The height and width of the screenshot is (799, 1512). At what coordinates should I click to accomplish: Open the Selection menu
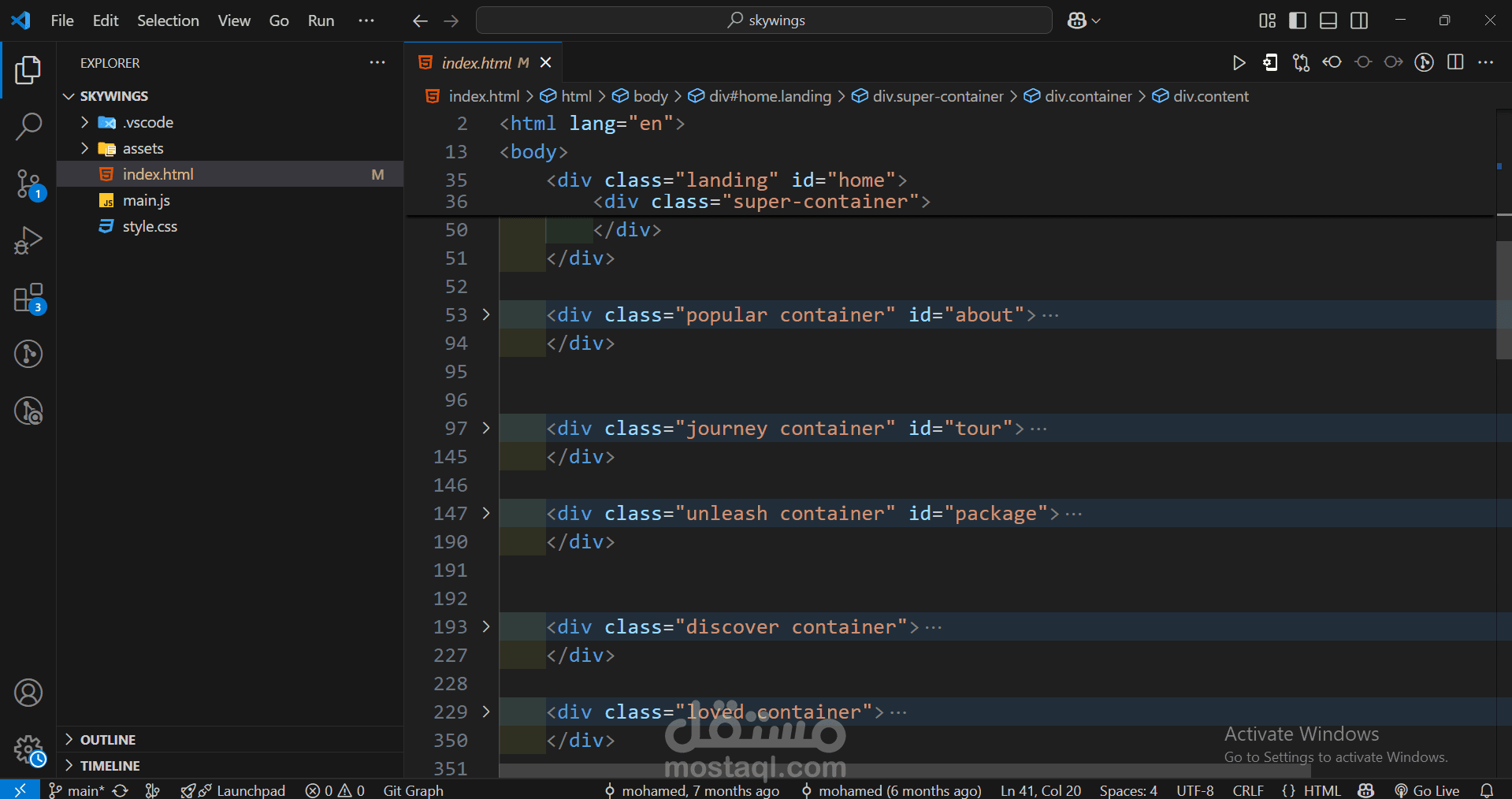[x=168, y=20]
